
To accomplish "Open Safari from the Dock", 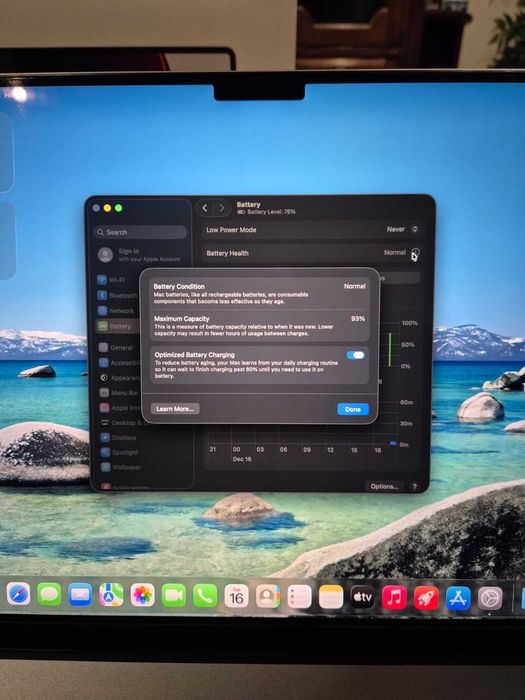I will (x=18, y=594).
